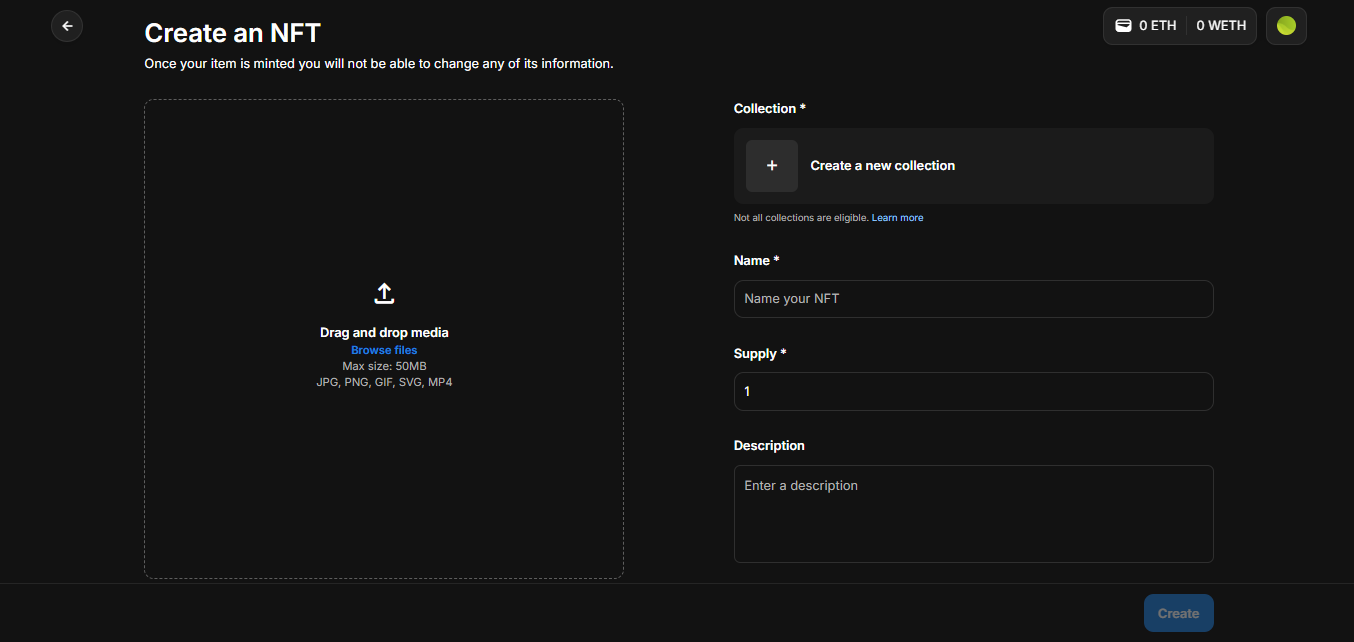1354x642 pixels.
Task: Click the Create an NFT heading
Action: click(x=232, y=32)
